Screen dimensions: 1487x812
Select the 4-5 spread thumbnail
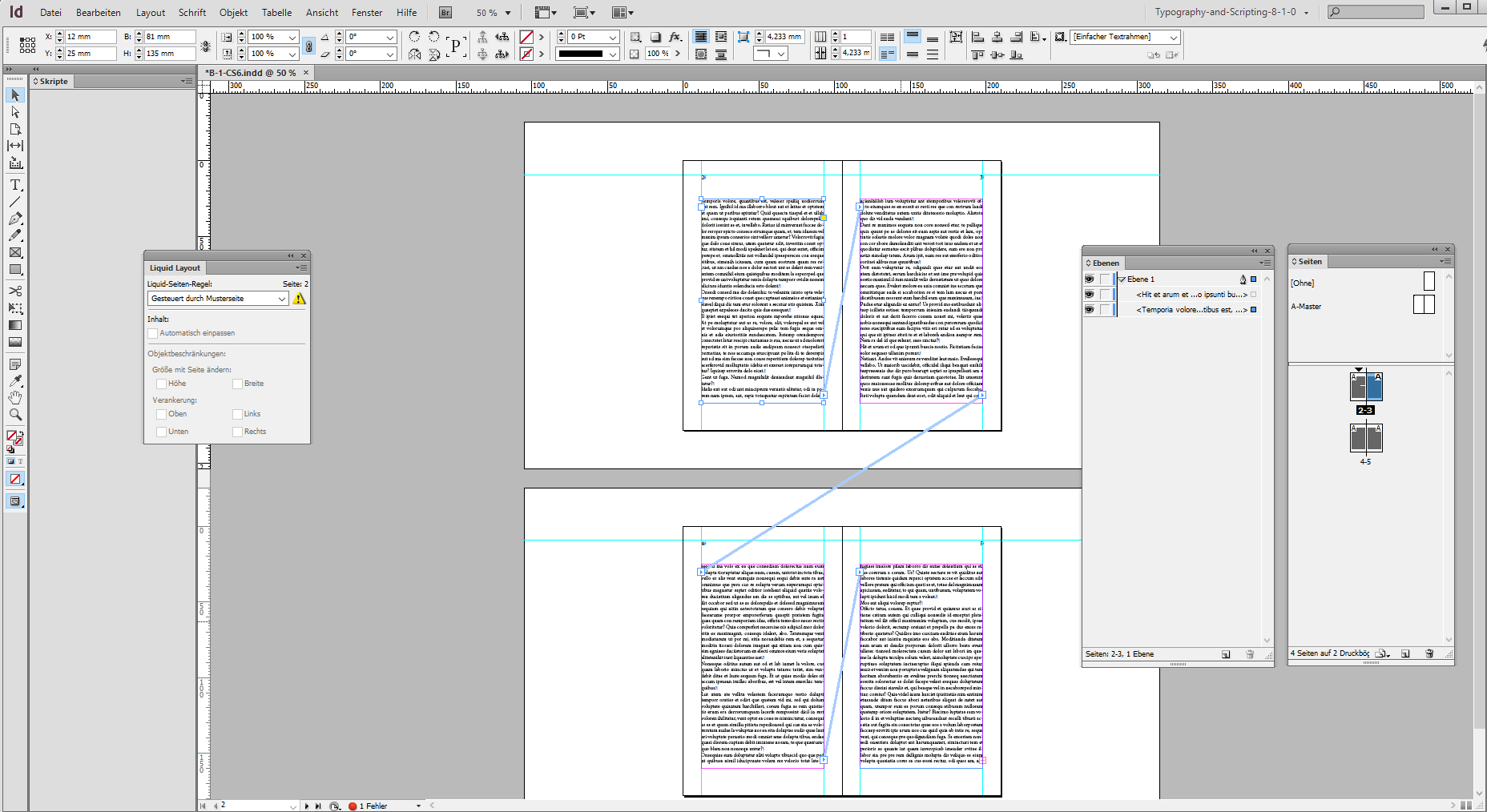[x=1366, y=439]
